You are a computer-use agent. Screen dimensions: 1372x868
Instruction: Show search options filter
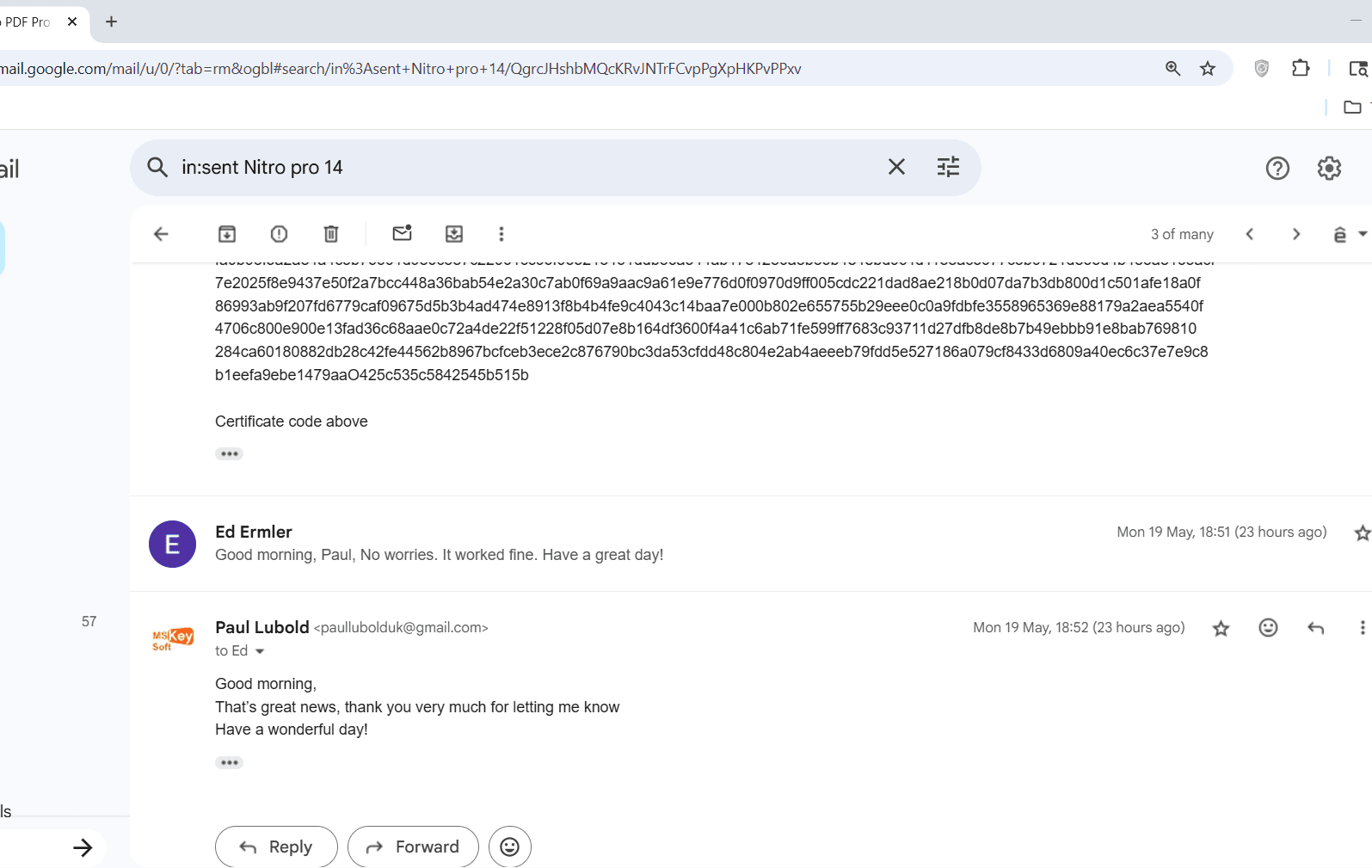click(x=948, y=167)
